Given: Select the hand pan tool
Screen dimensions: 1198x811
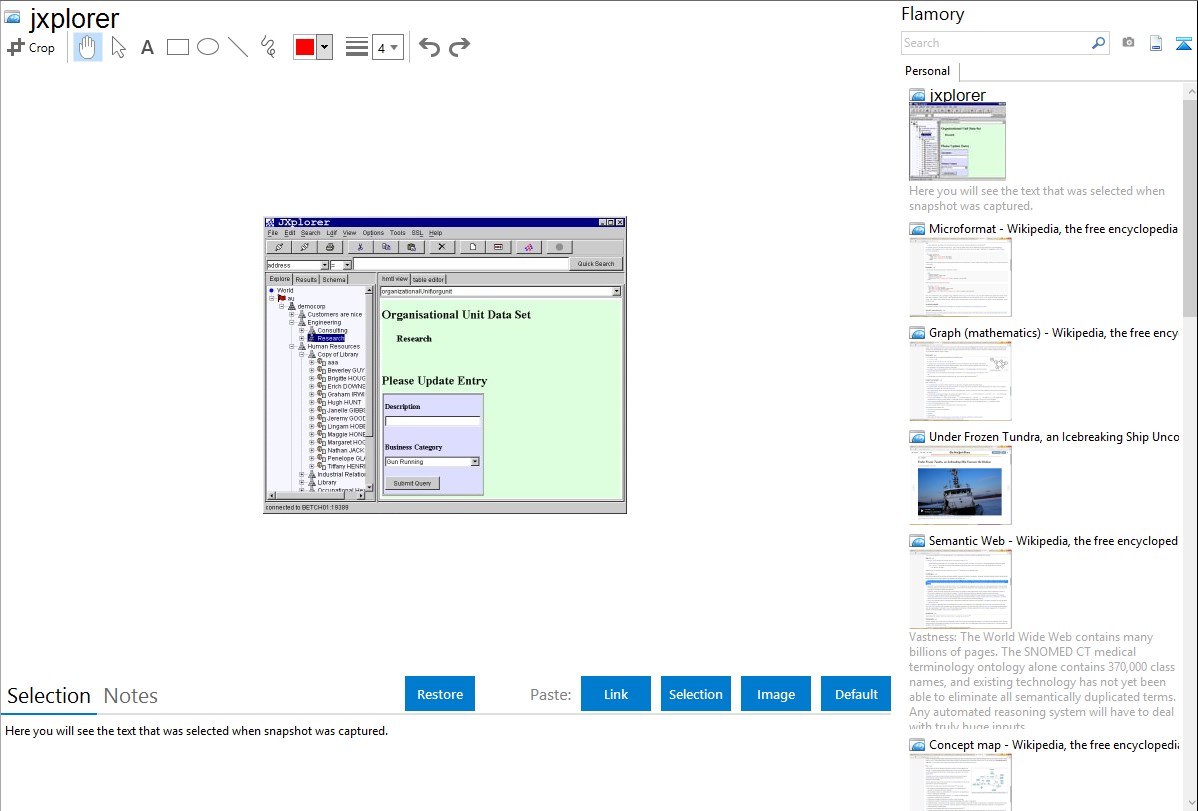Looking at the screenshot, I should (x=87, y=47).
